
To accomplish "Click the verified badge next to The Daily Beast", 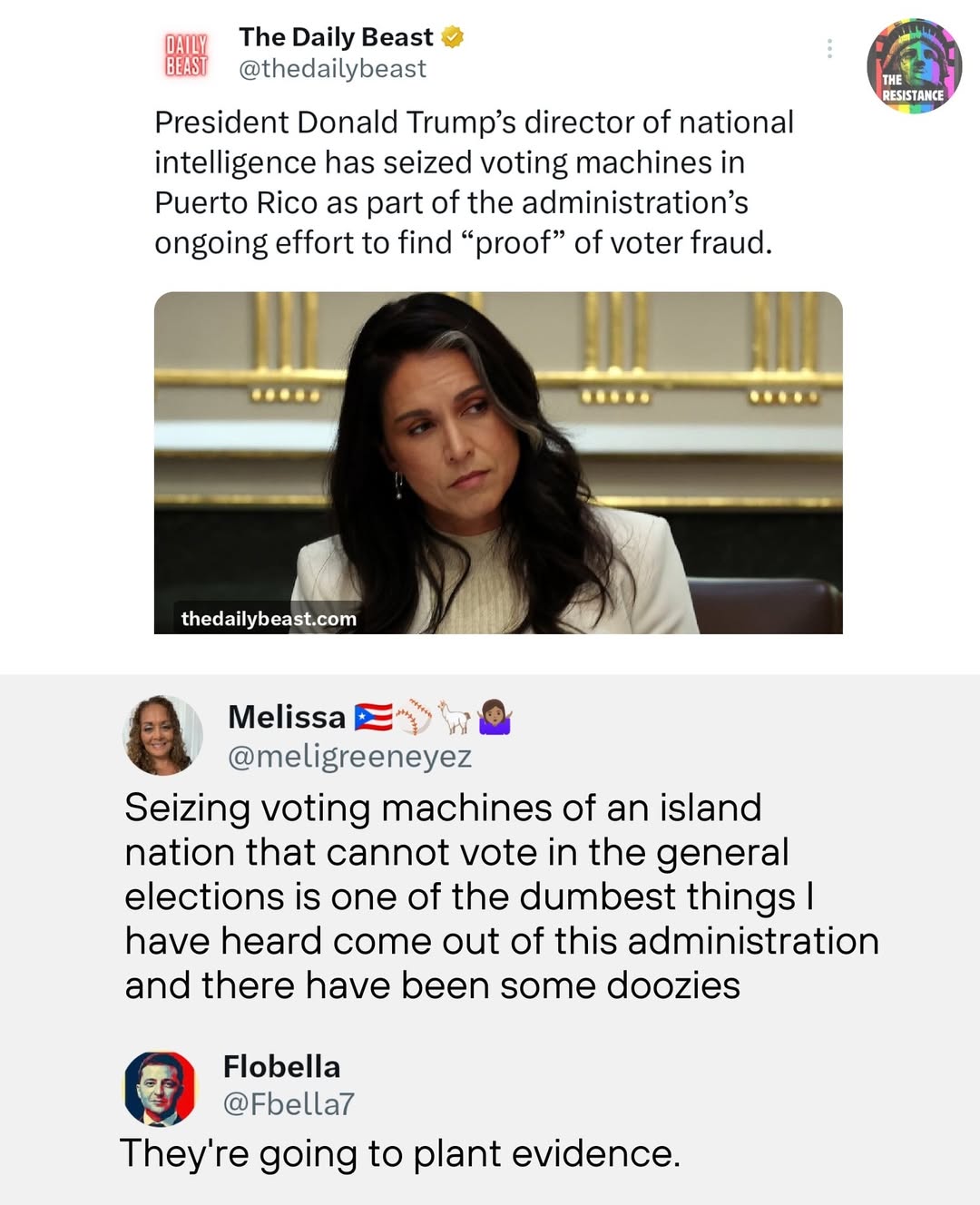I will (451, 37).
